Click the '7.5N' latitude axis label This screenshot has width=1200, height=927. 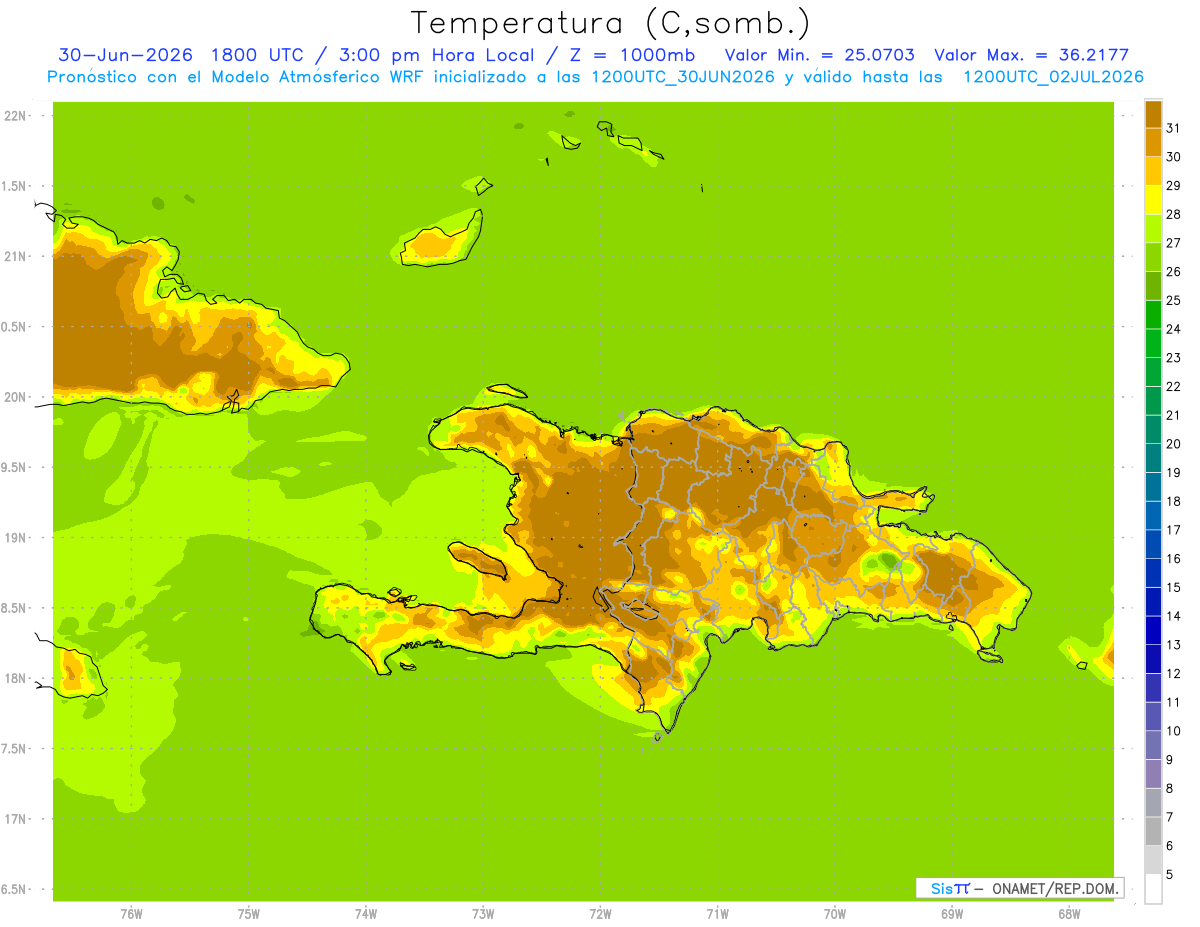pos(15,748)
